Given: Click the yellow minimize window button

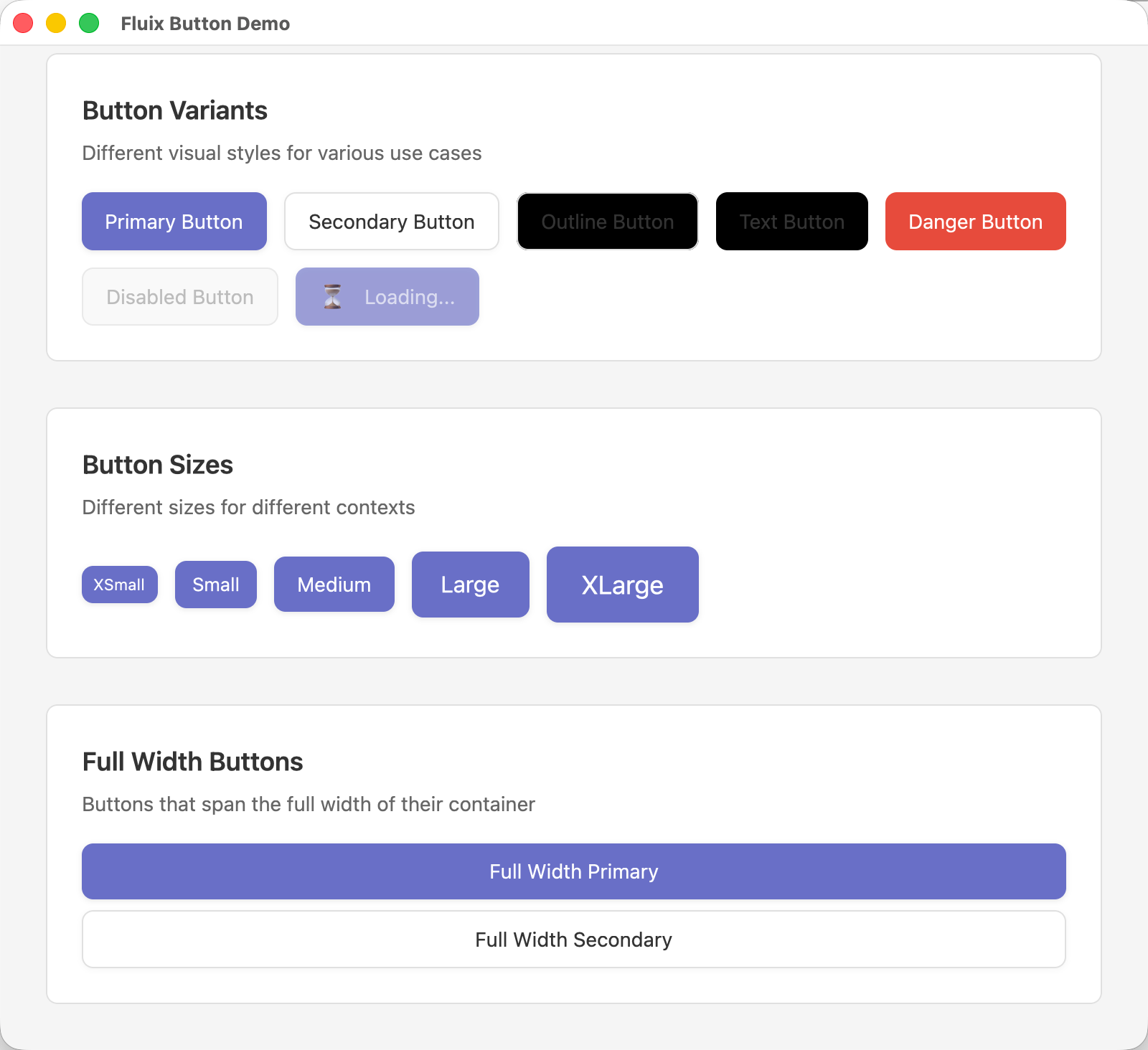Looking at the screenshot, I should 56,23.
